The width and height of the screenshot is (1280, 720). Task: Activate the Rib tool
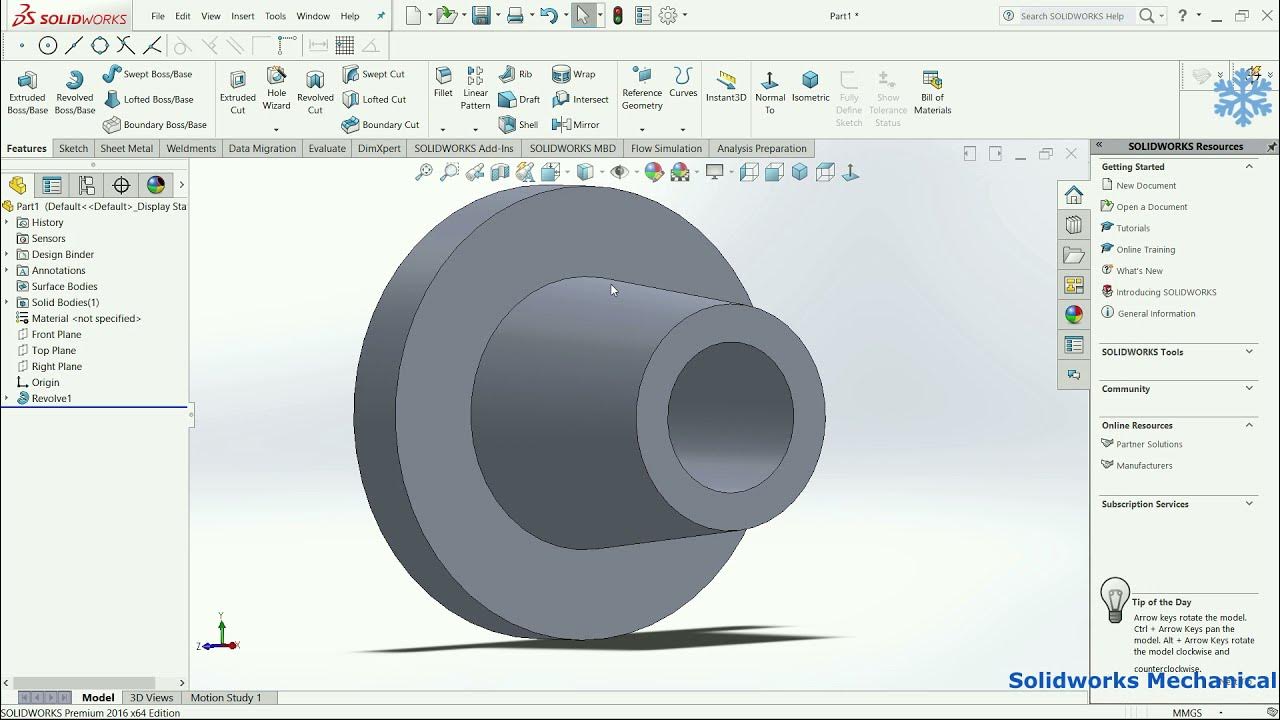tap(516, 74)
